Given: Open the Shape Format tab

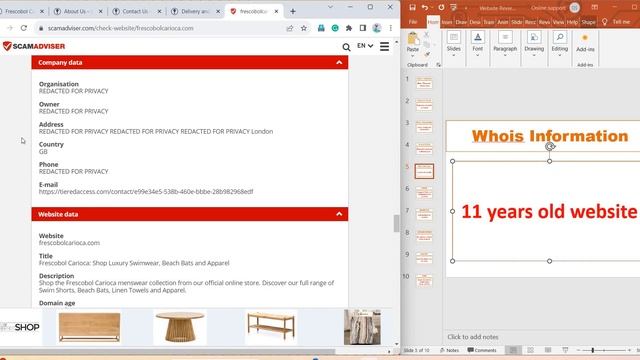Looking at the screenshot, I should pyautogui.click(x=588, y=22).
